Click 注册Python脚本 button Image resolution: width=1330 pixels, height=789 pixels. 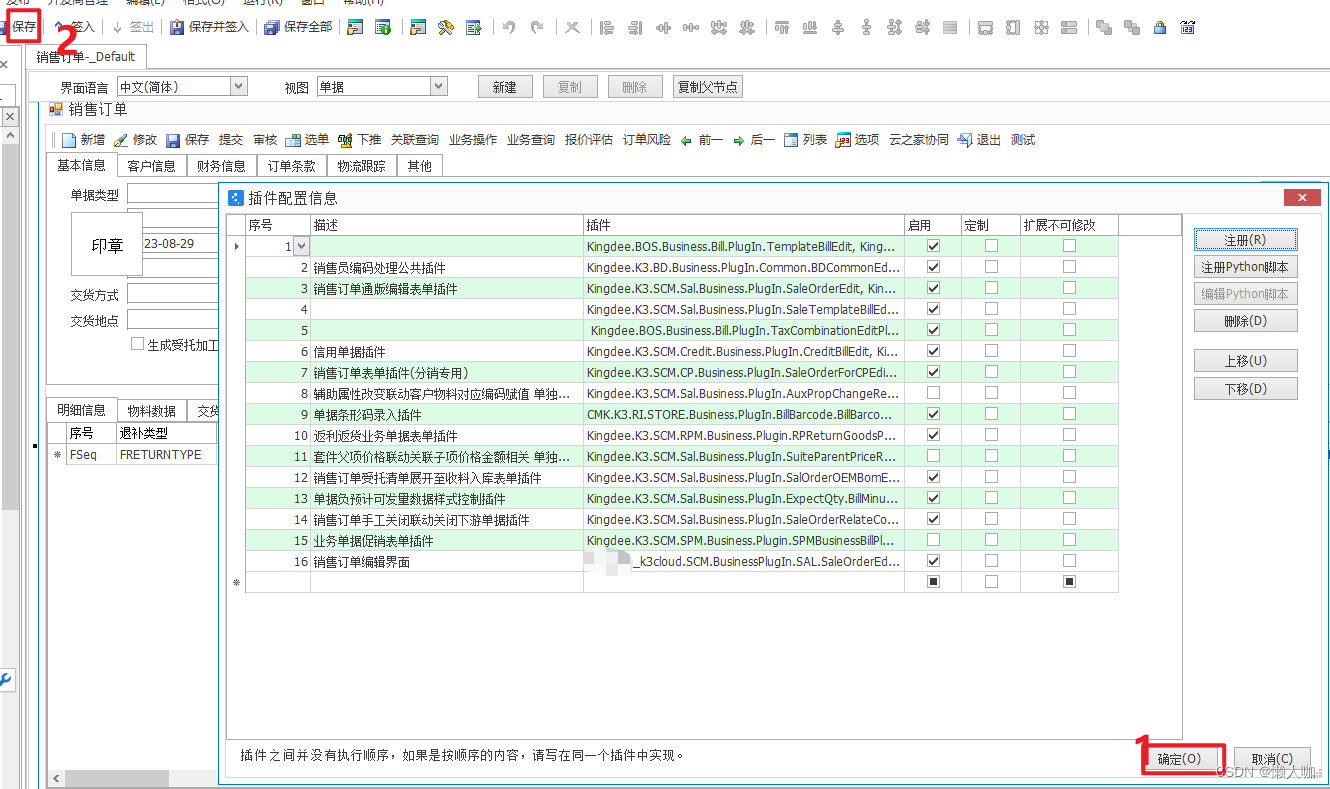(1245, 267)
